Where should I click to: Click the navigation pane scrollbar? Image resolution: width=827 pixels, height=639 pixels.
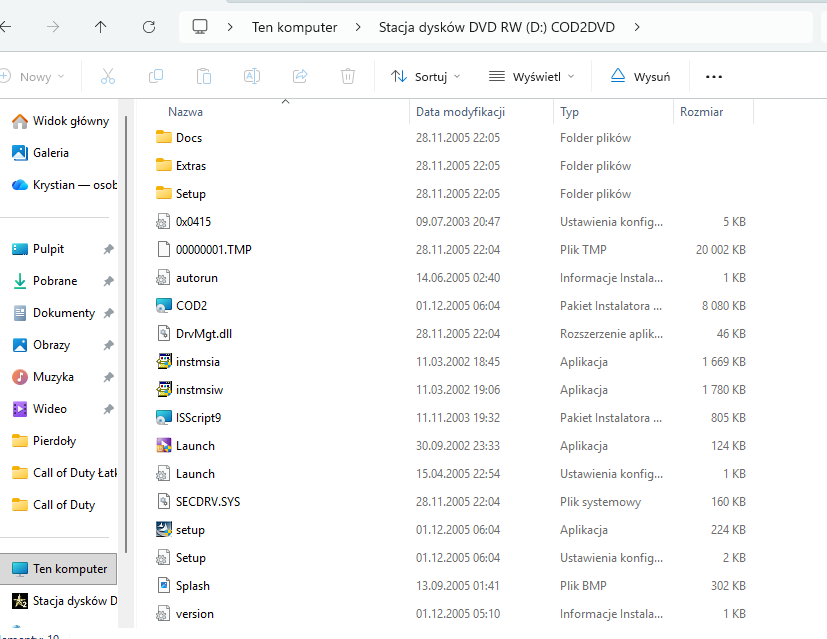[x=126, y=334]
